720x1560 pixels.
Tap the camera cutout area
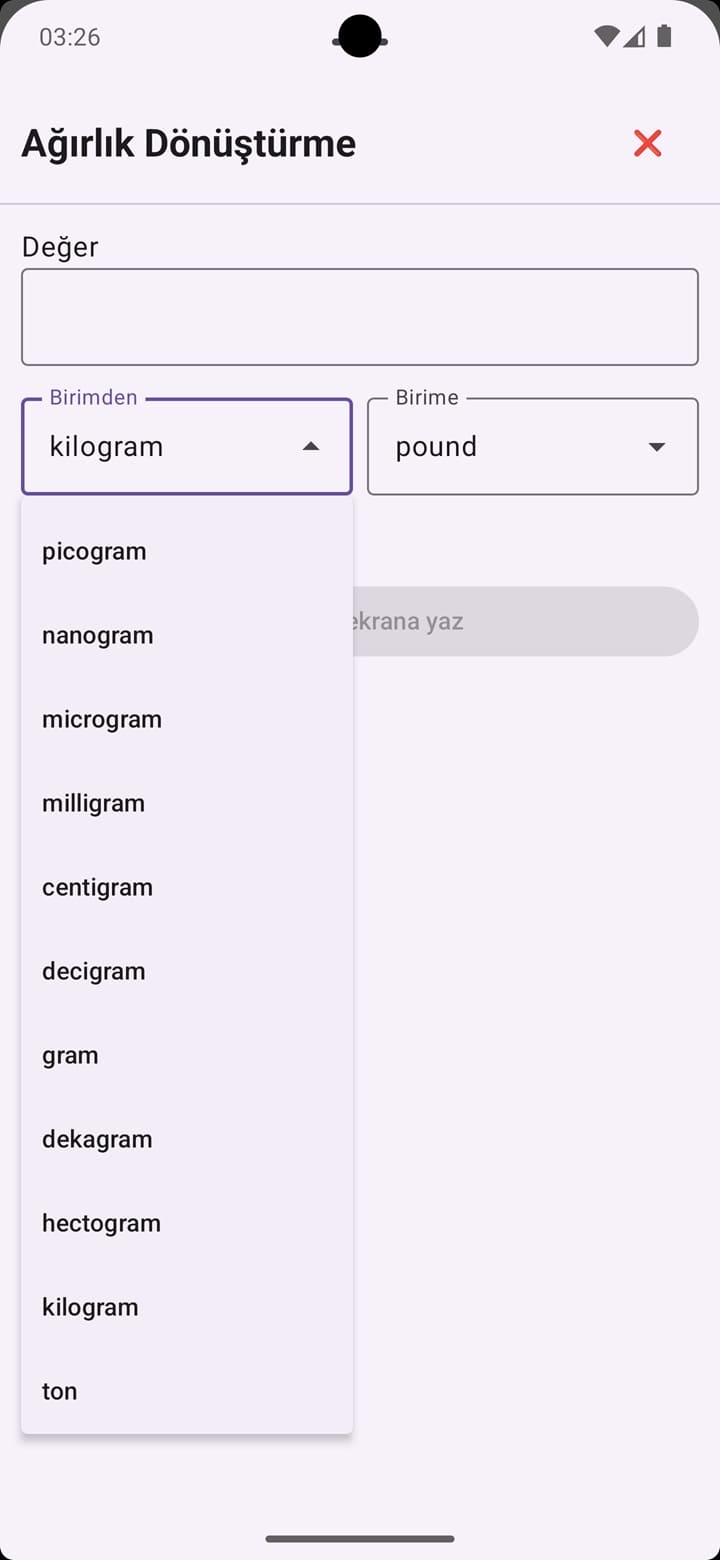pos(360,37)
